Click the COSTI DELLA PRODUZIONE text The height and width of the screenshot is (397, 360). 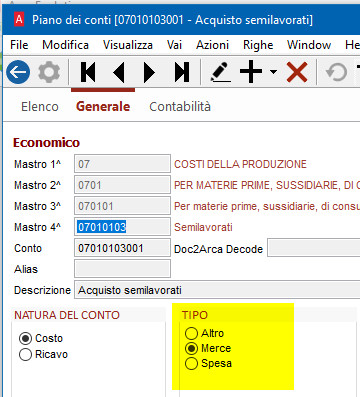240,164
